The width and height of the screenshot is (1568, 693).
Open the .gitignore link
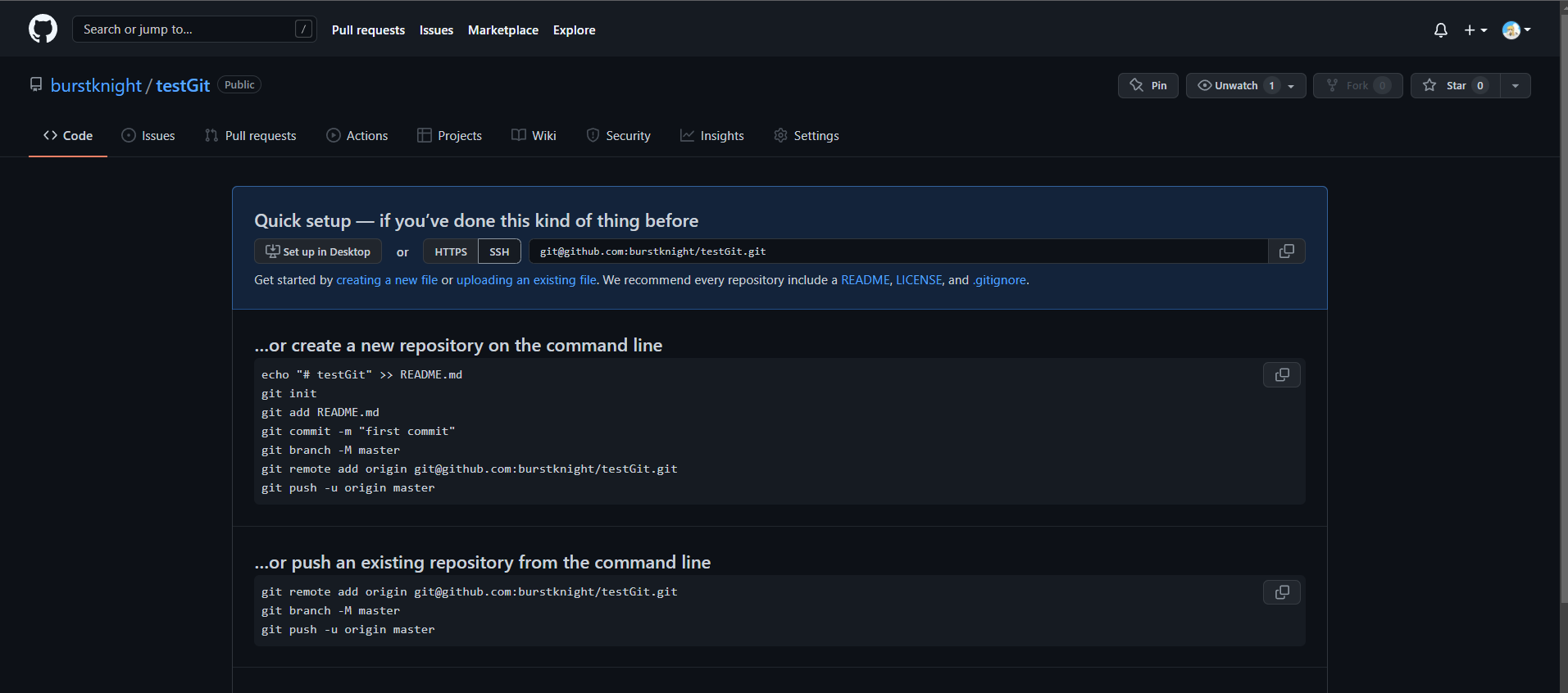999,280
